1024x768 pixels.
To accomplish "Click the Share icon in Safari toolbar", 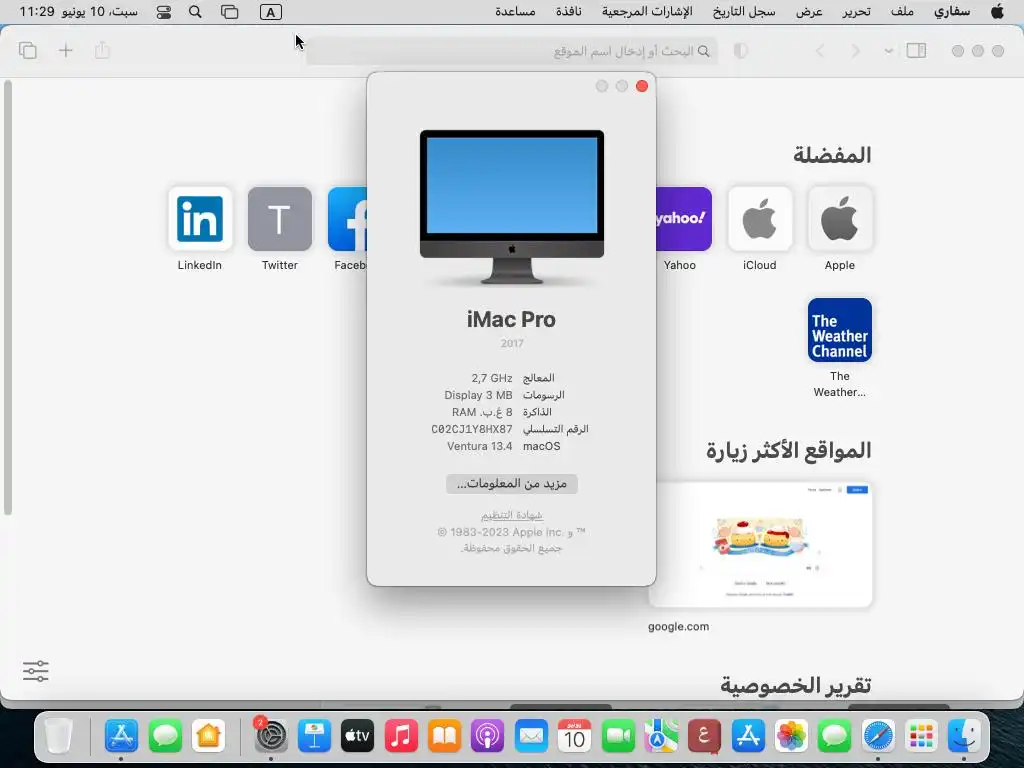I will point(103,50).
